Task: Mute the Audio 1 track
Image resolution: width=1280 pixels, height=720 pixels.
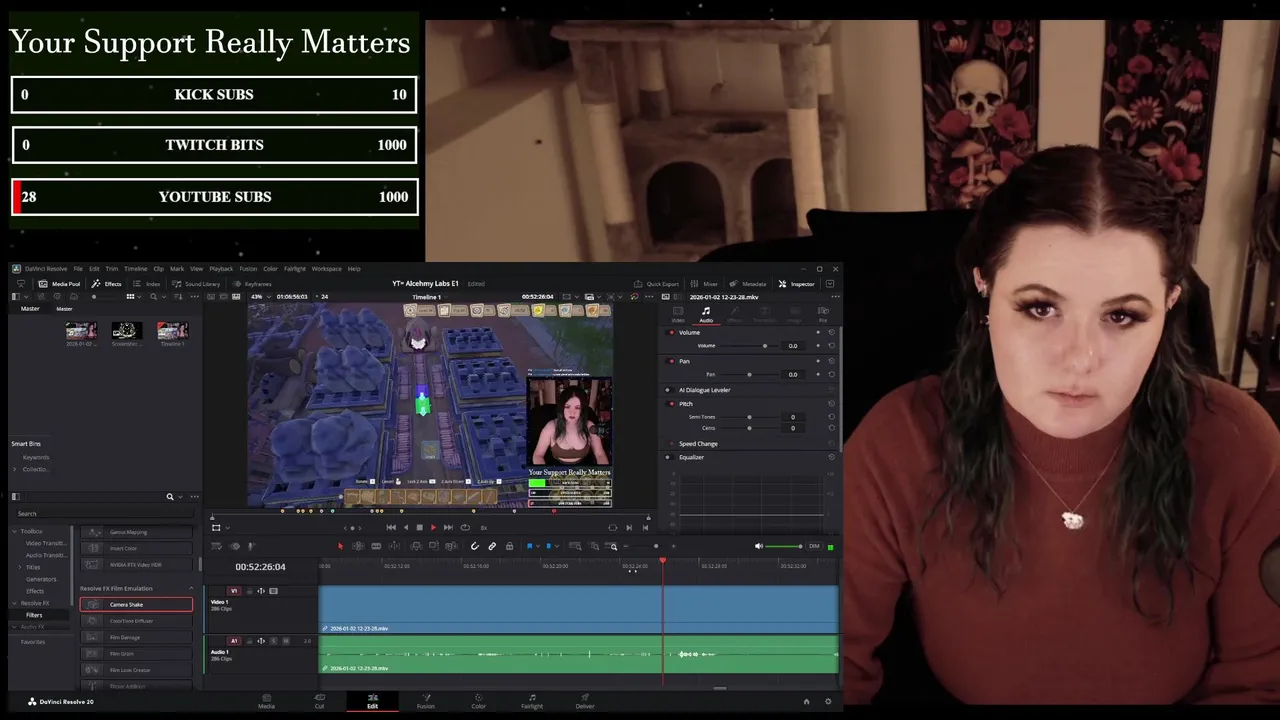Action: 286,641
